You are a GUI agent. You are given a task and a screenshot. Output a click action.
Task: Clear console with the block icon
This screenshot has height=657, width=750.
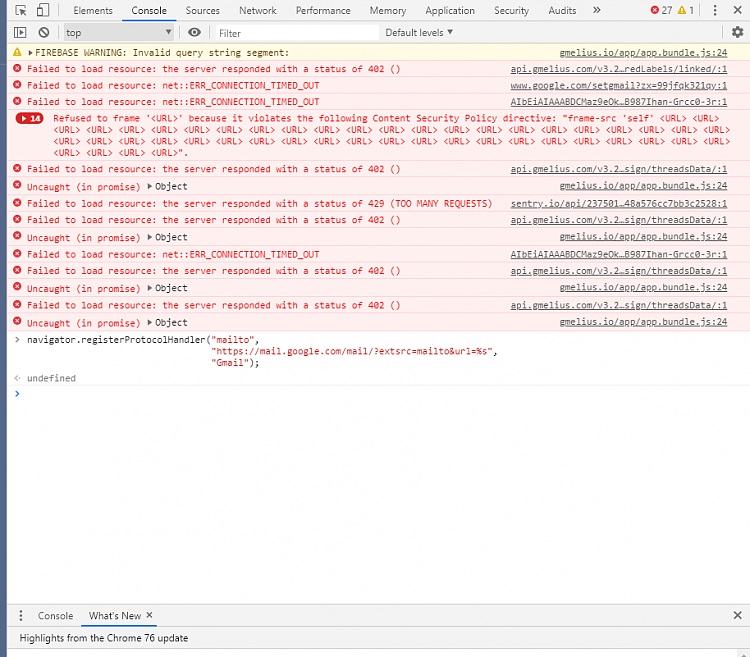click(x=43, y=32)
